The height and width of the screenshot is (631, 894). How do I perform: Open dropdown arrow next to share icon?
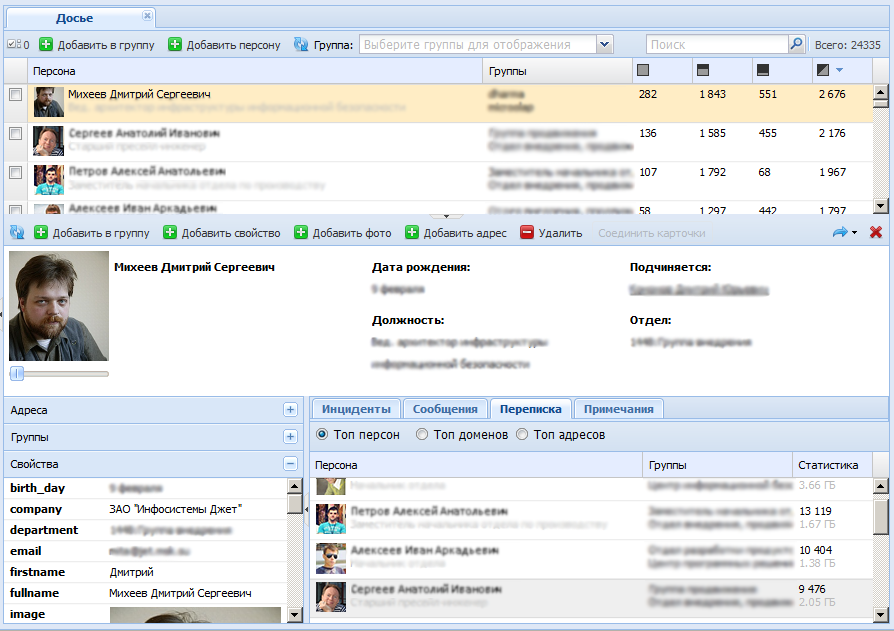point(855,233)
